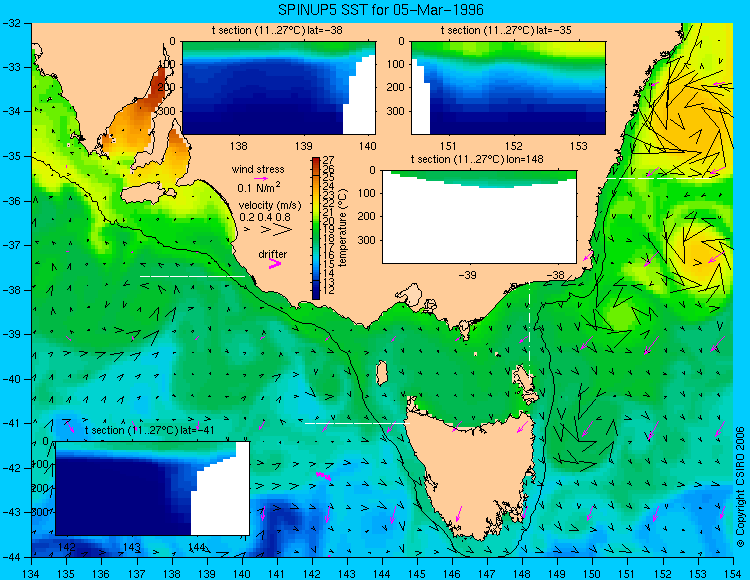Click the '© Copyright CSIRO 2006' text

point(740,487)
